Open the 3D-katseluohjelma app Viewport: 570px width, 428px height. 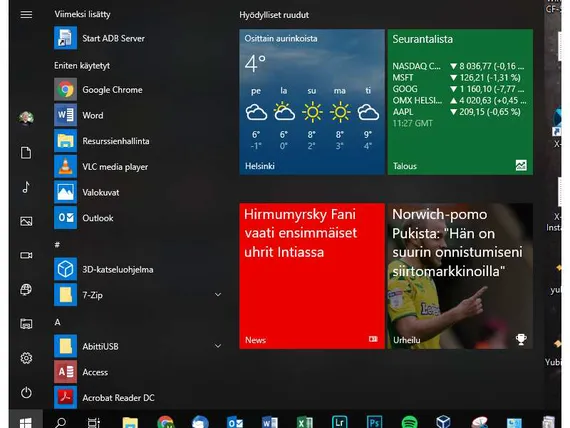pos(137,269)
